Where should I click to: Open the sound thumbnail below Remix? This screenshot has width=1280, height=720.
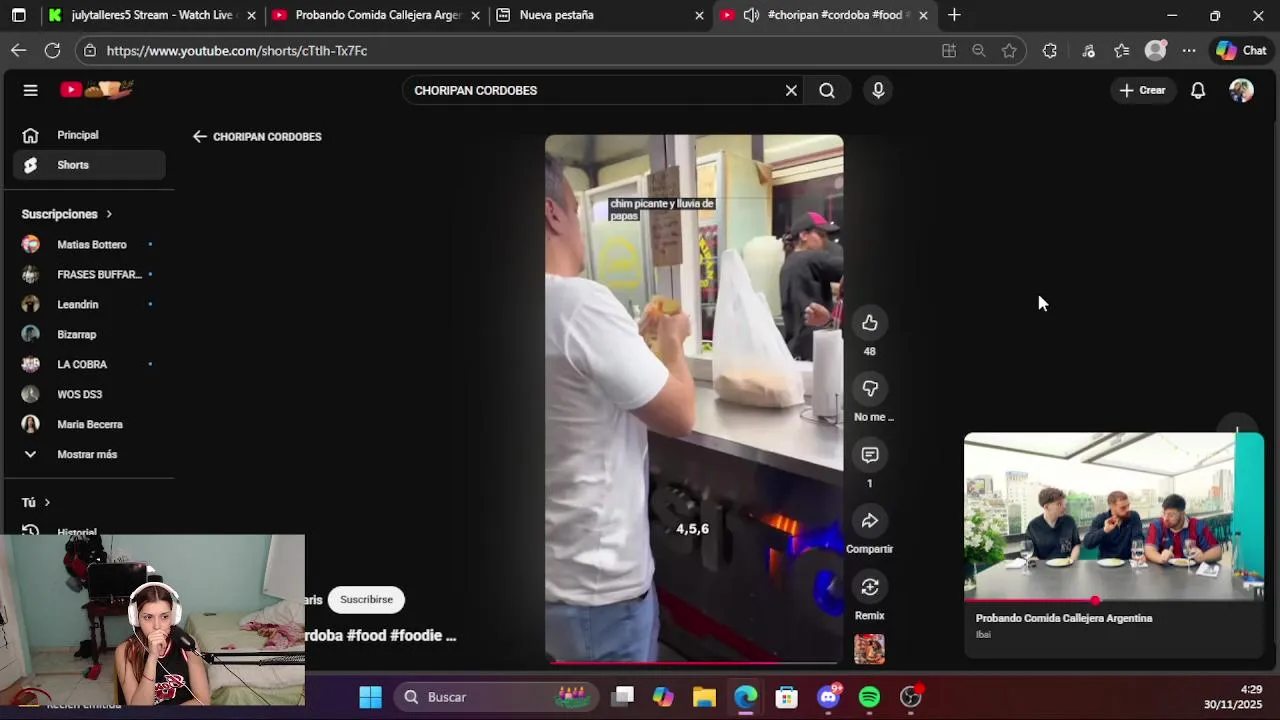point(869,649)
